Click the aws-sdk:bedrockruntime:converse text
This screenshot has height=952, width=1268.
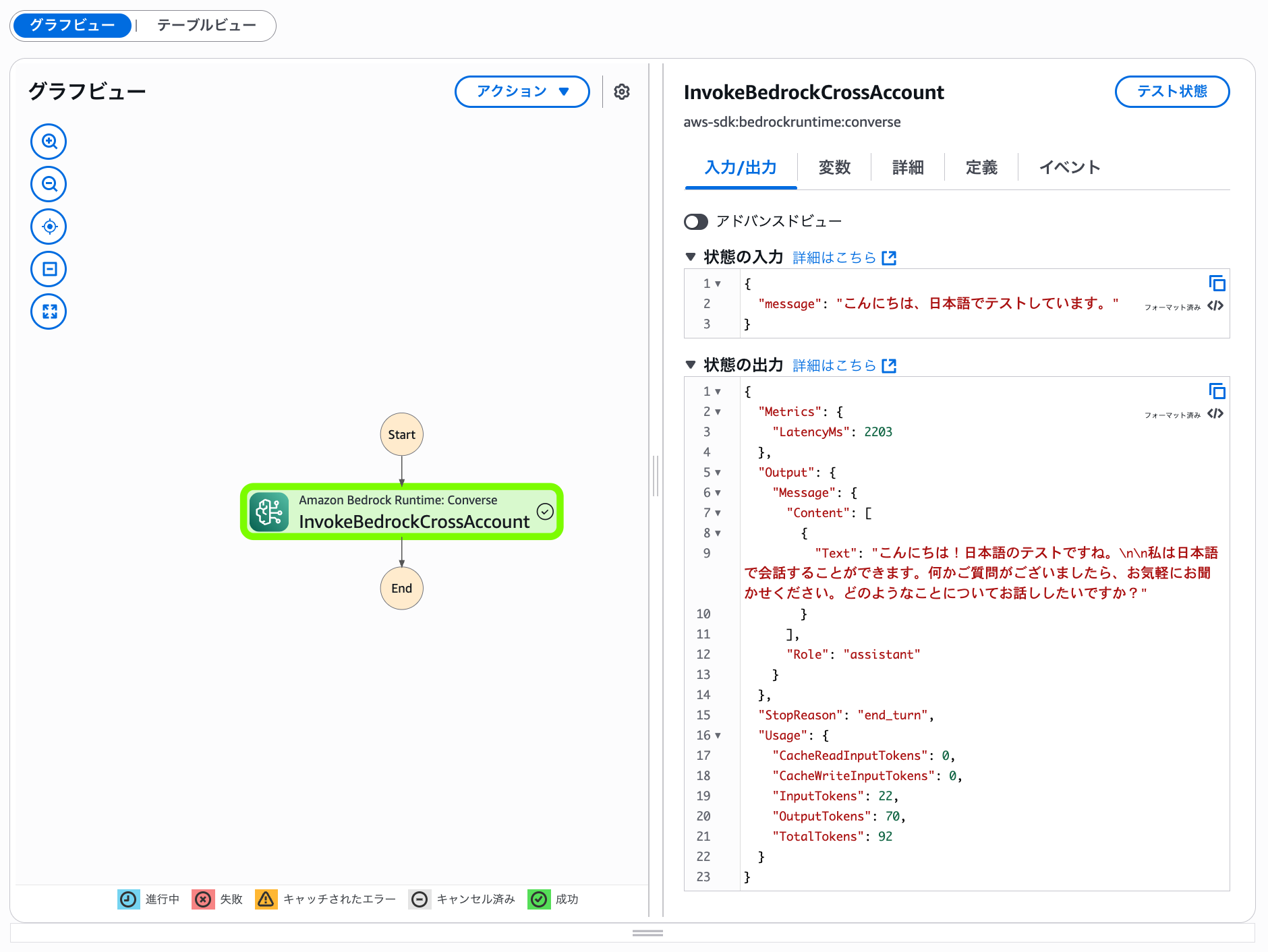tap(792, 122)
